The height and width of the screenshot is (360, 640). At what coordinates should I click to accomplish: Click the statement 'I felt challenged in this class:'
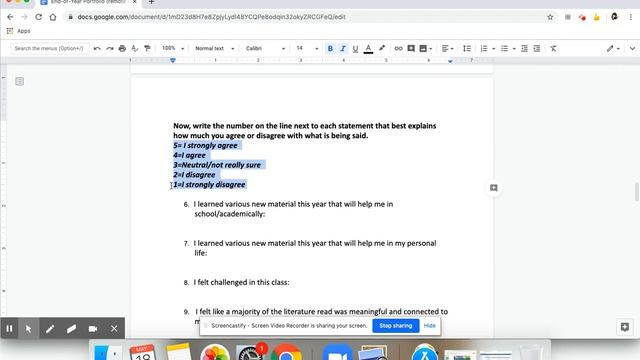(242, 282)
